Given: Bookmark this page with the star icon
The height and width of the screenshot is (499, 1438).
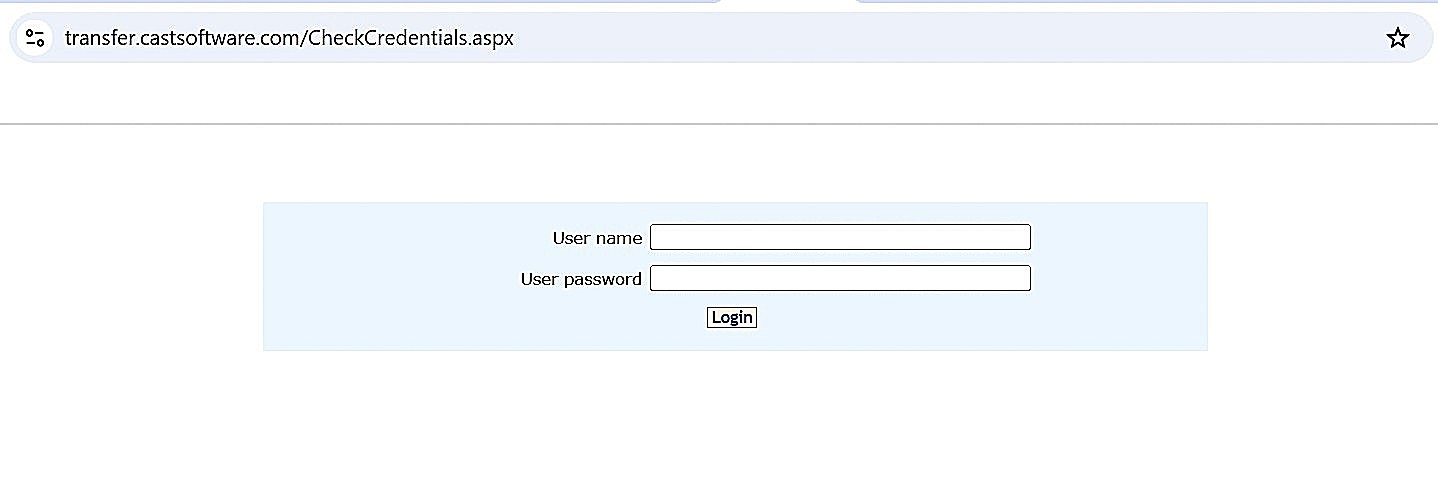Looking at the screenshot, I should point(1397,38).
